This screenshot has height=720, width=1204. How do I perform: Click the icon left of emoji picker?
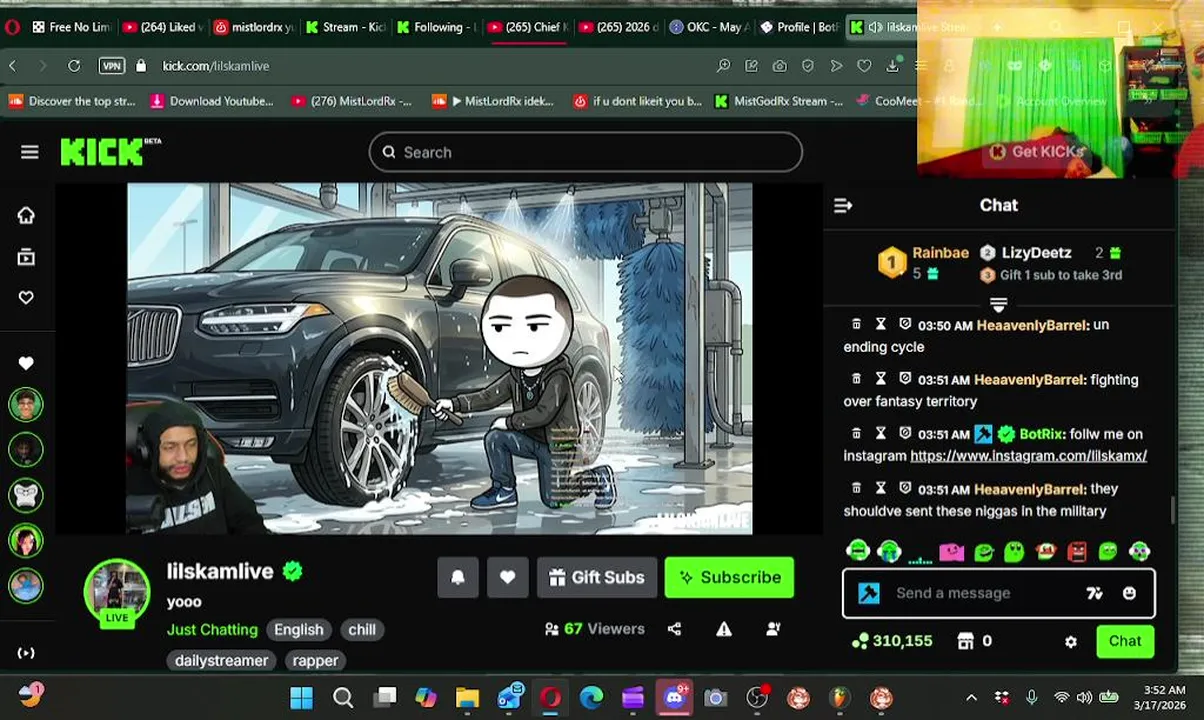coord(1094,593)
